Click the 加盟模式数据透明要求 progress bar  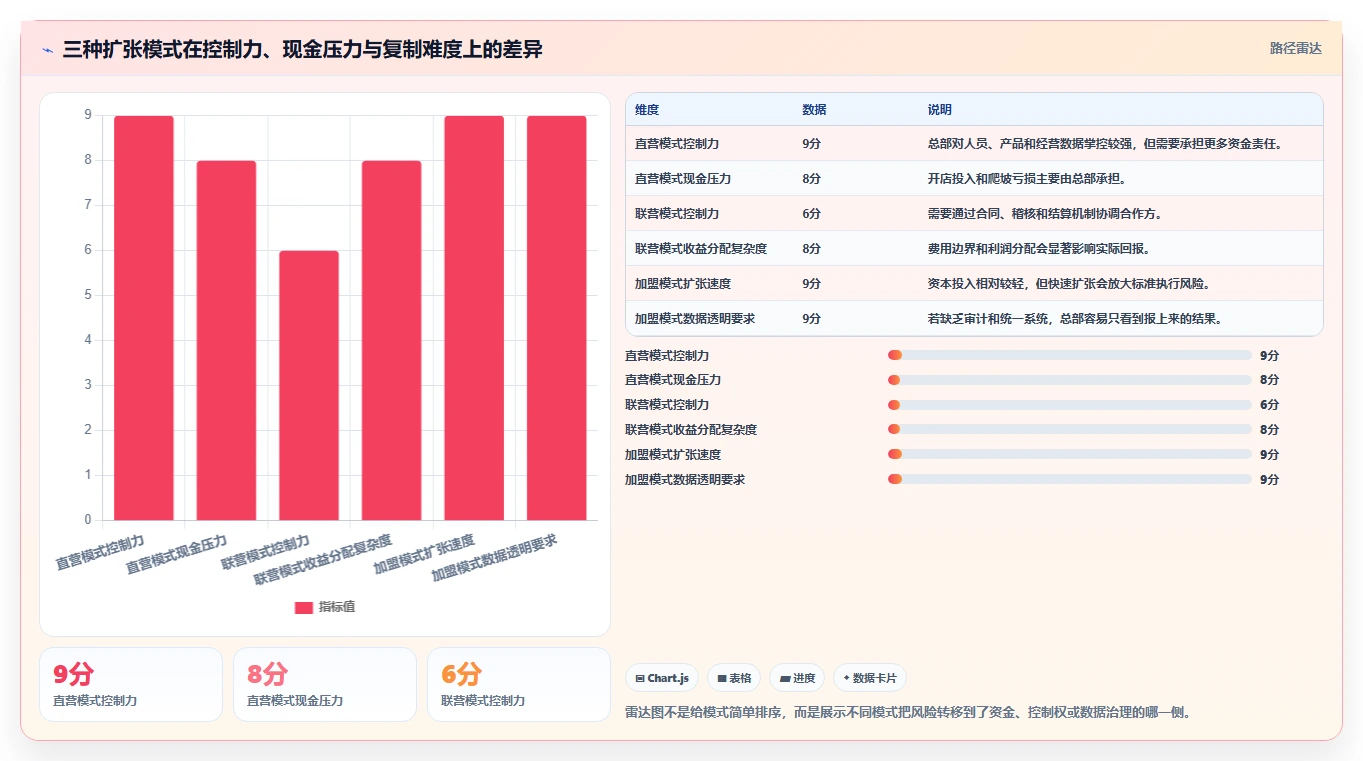coord(1070,479)
